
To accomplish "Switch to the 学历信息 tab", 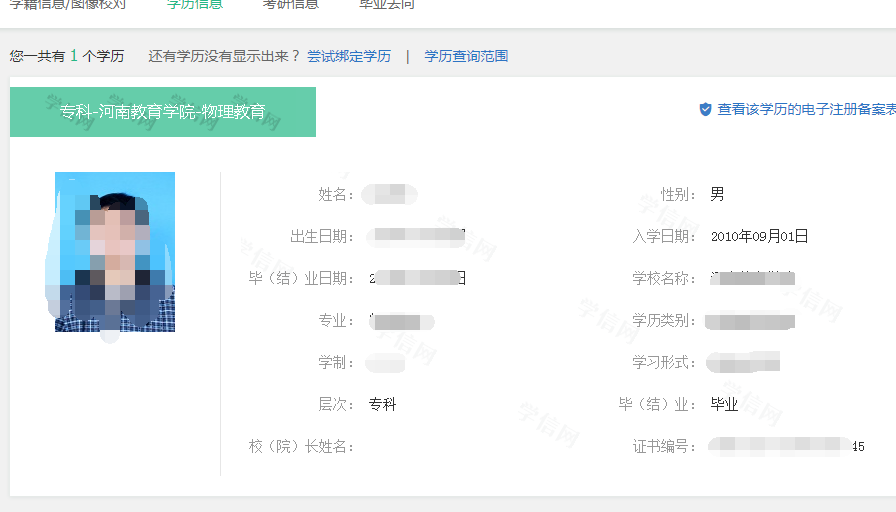I will [194, 5].
